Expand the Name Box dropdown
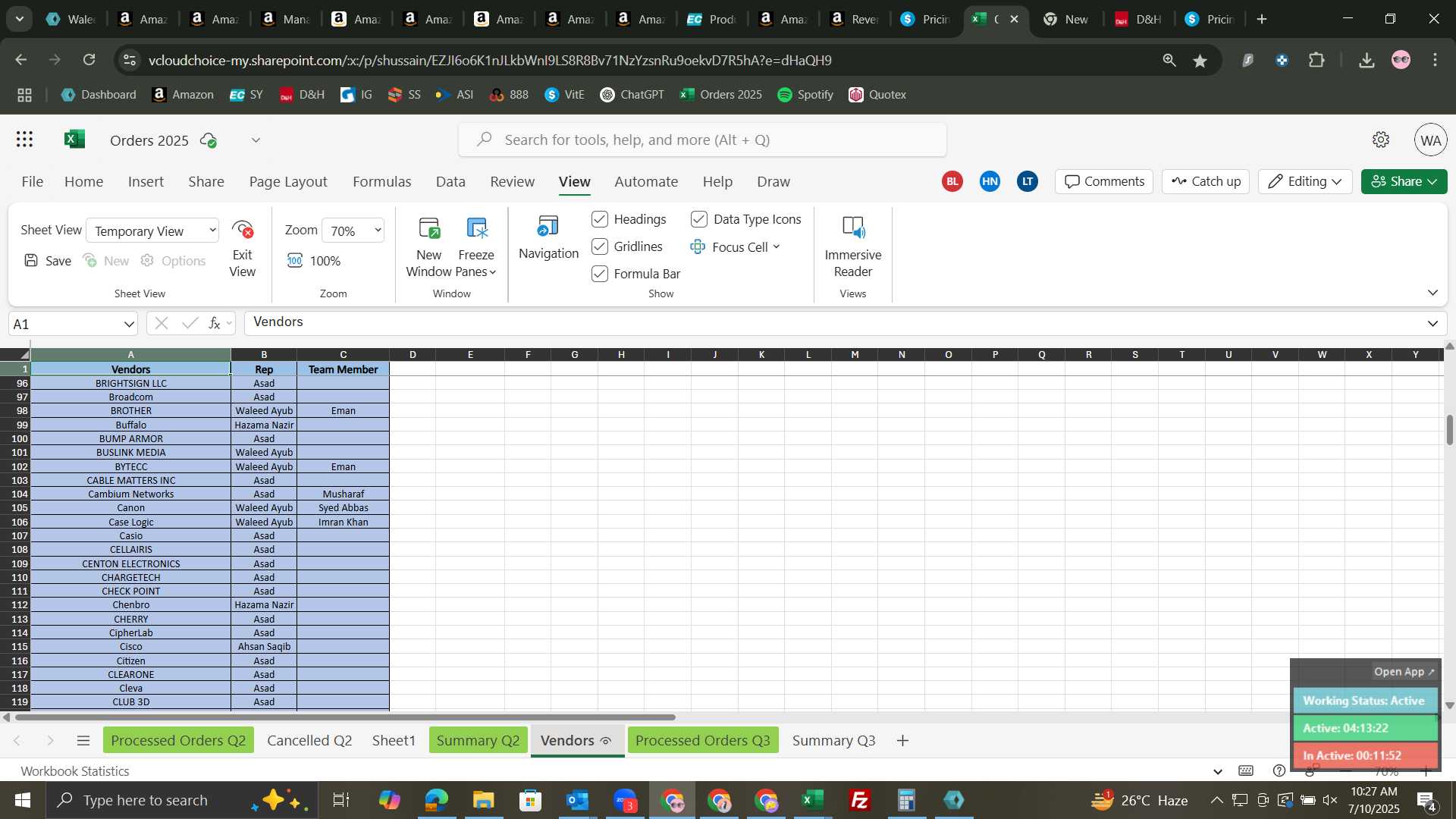Image resolution: width=1456 pixels, height=819 pixels. [129, 325]
